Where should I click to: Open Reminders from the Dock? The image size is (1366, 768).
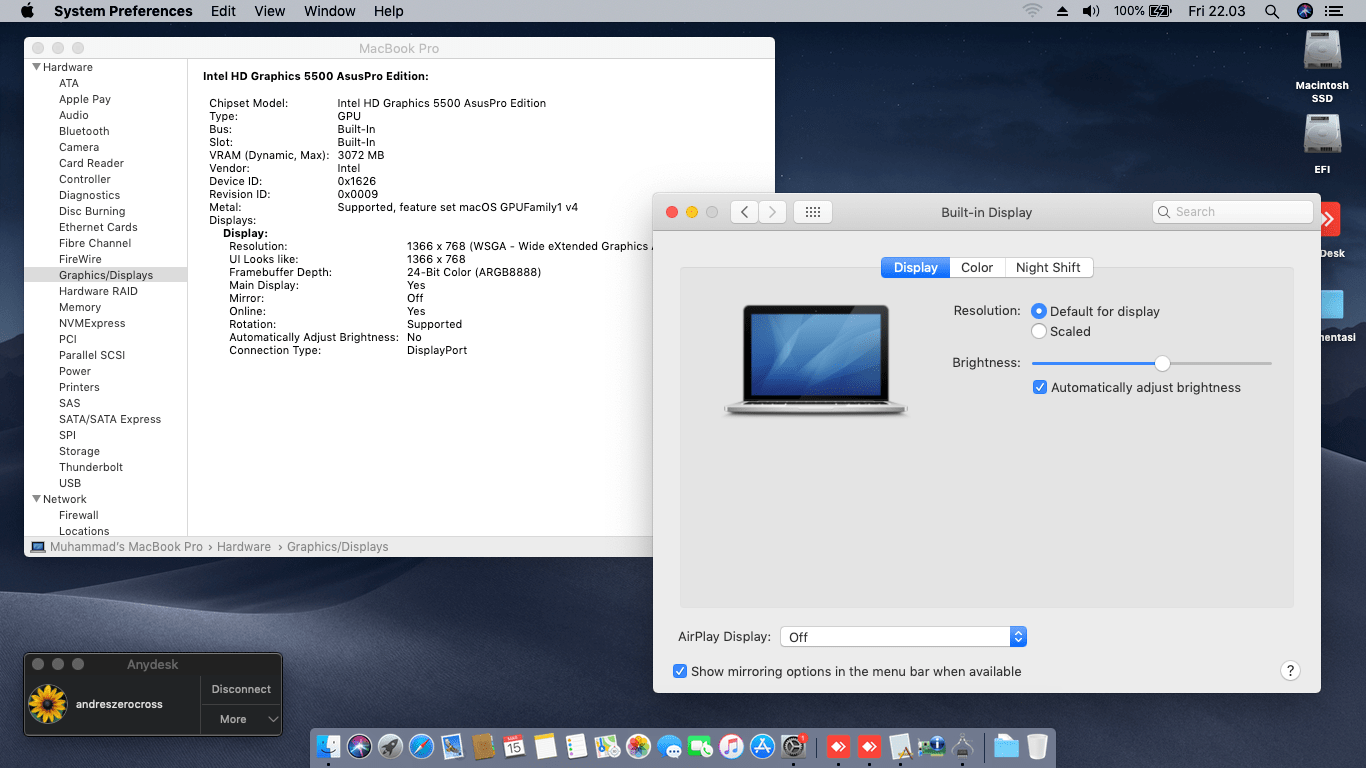(576, 746)
